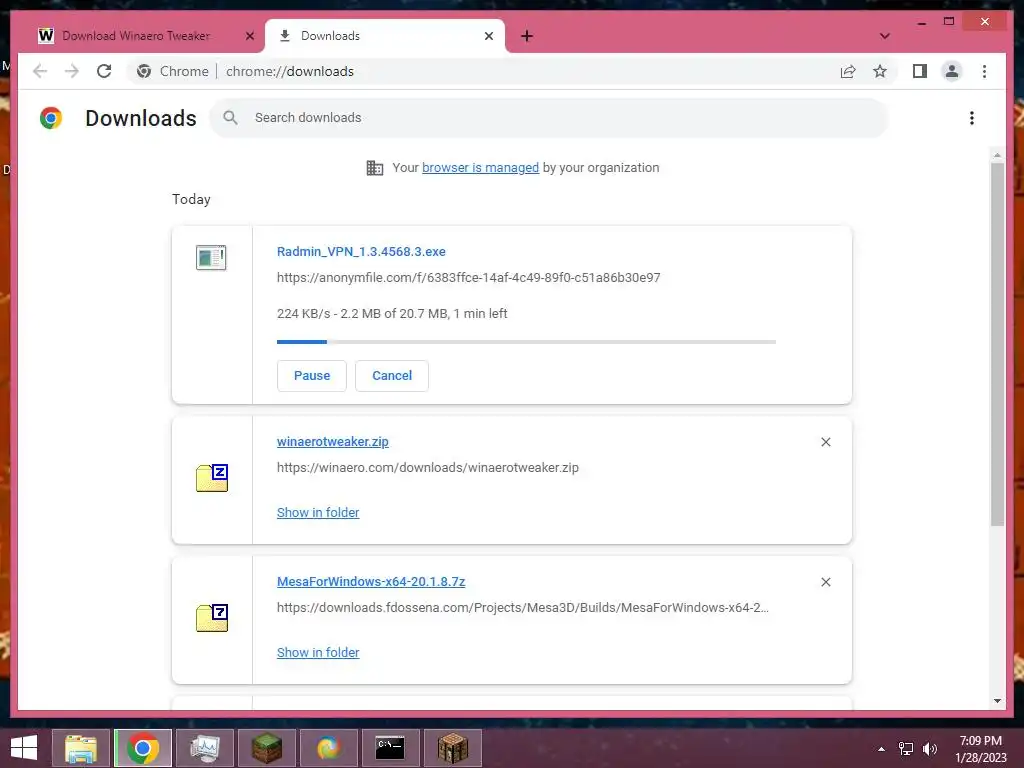Click the page vertical scrollbar thumb

click(997, 344)
